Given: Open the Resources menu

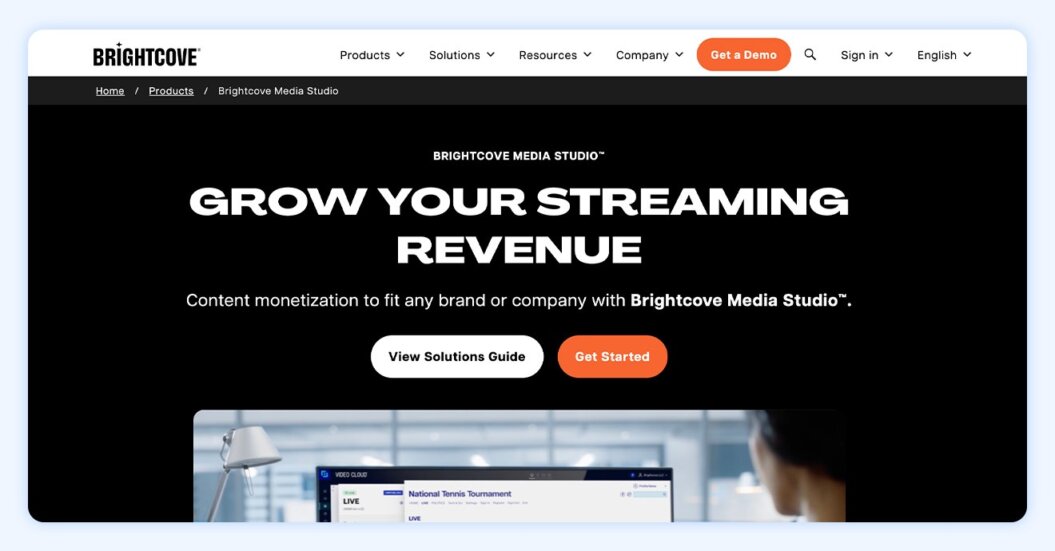Looking at the screenshot, I should tap(555, 55).
